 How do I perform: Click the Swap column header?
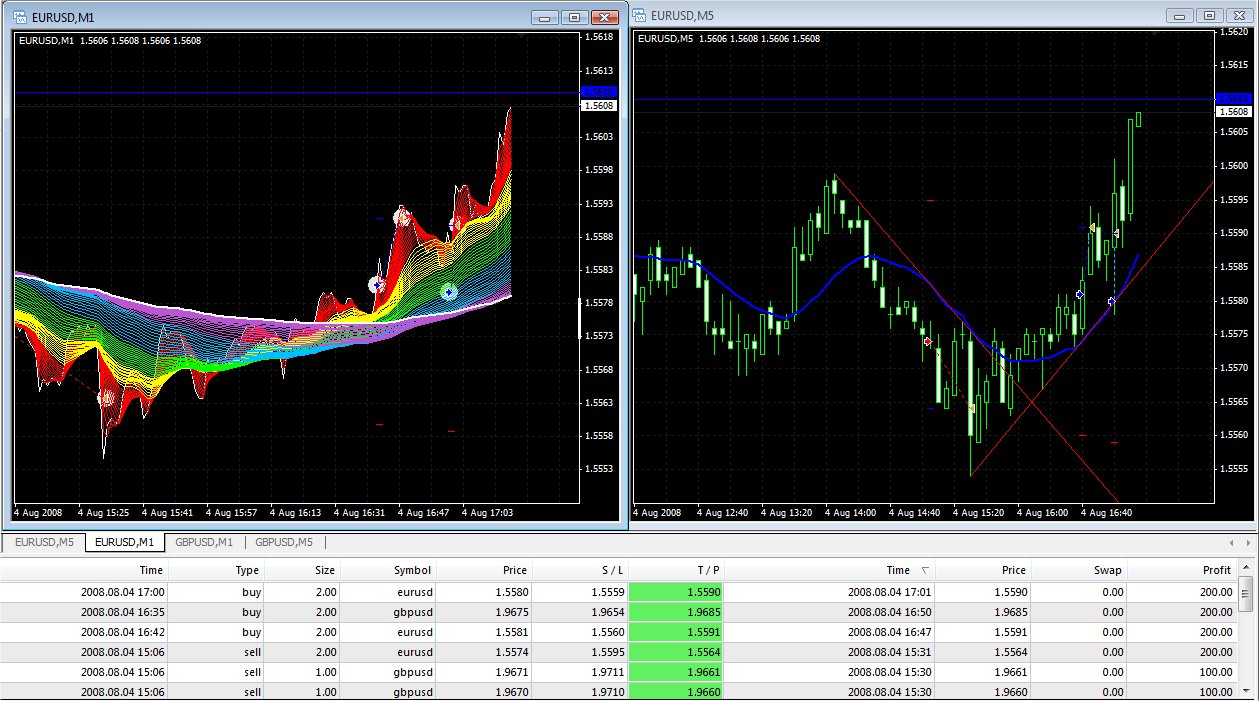(x=1080, y=570)
